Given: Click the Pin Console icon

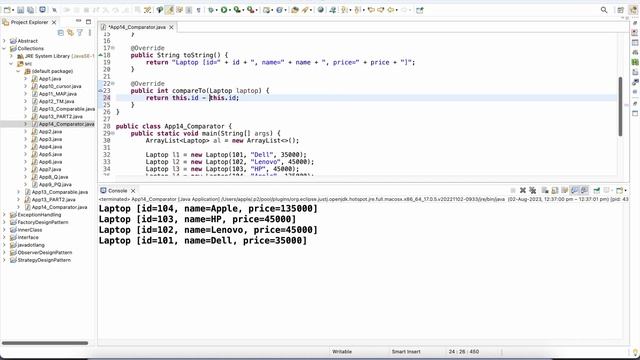Looking at the screenshot, I should tap(597, 191).
